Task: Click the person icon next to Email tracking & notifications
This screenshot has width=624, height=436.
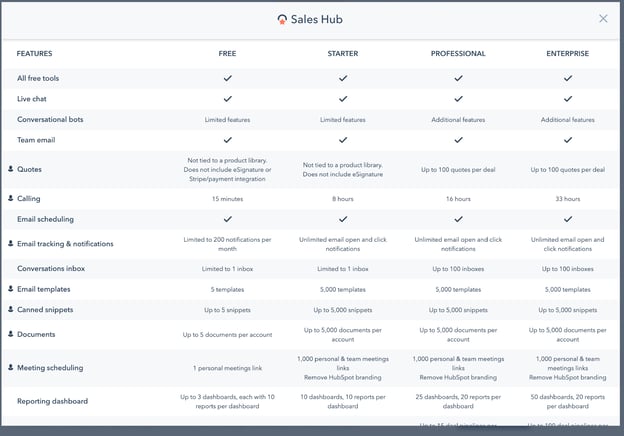Action: click(x=11, y=243)
